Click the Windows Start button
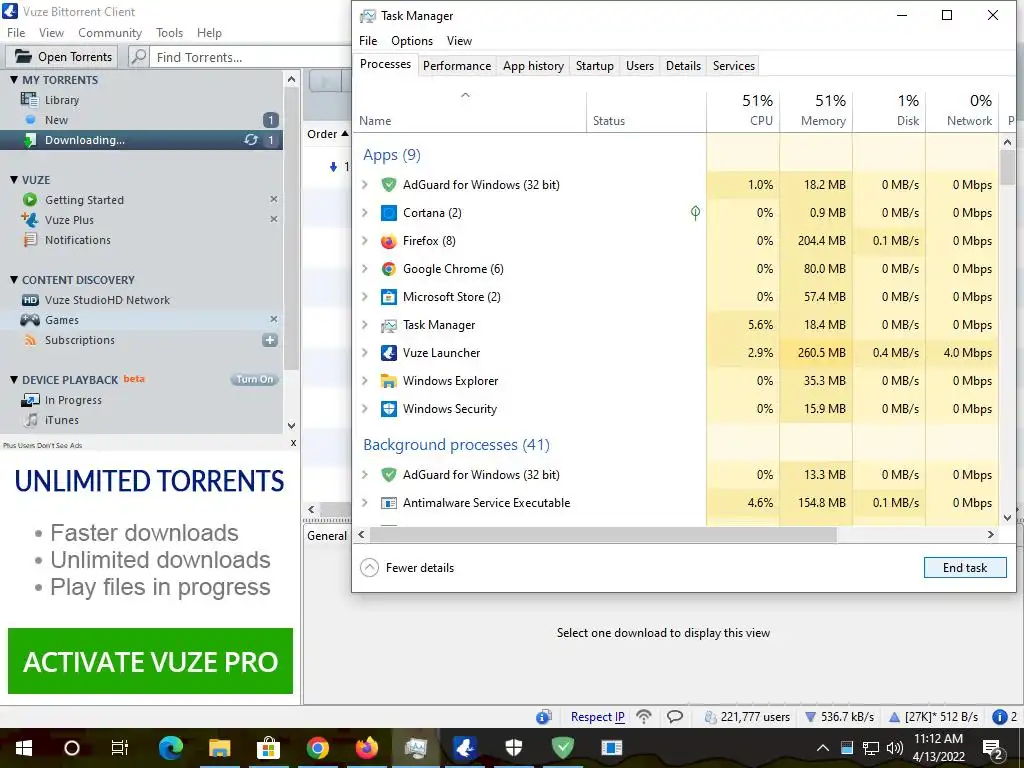Image resolution: width=1024 pixels, height=768 pixels. click(24, 748)
